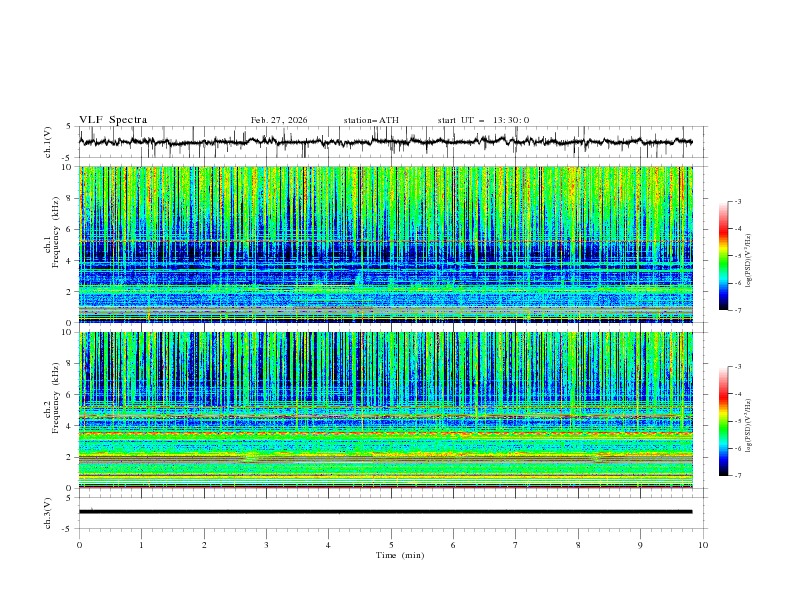
Task: Click the time axis tick label "10"
Action: pyautogui.click(x=703, y=545)
